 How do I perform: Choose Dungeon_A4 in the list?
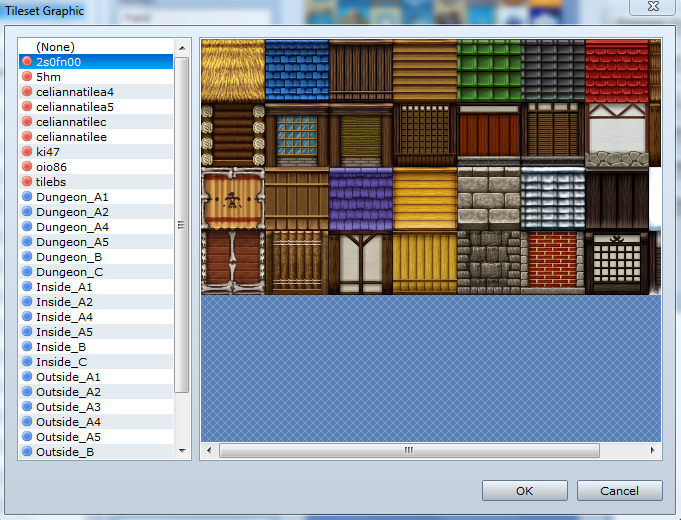96,227
